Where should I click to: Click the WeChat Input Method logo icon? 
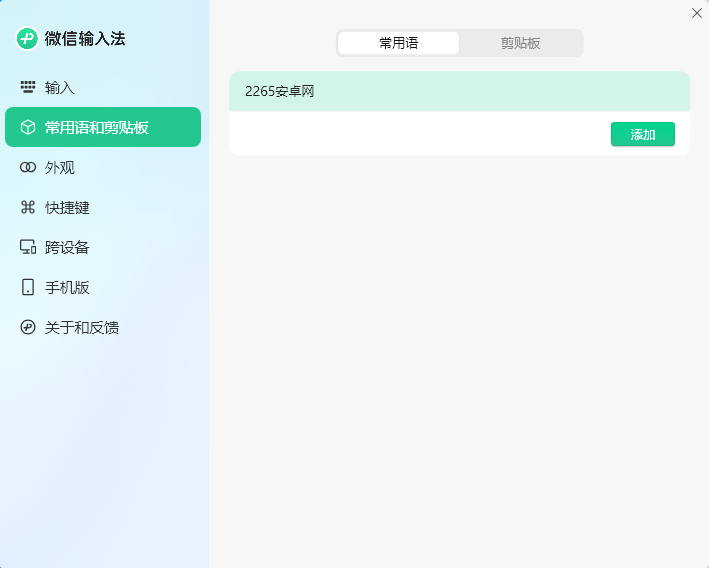coord(27,39)
